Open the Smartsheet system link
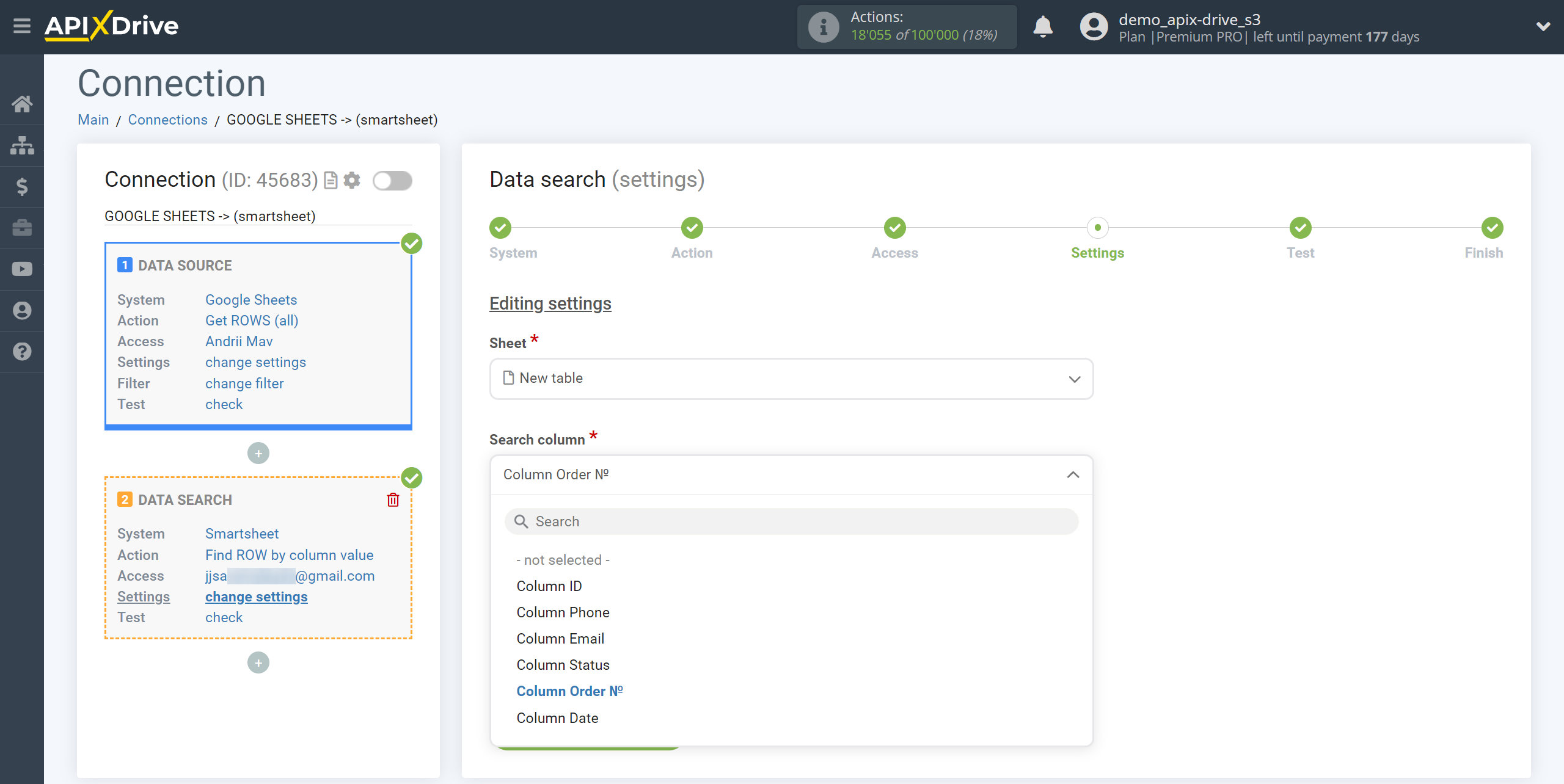This screenshot has height=784, width=1564. [x=242, y=534]
